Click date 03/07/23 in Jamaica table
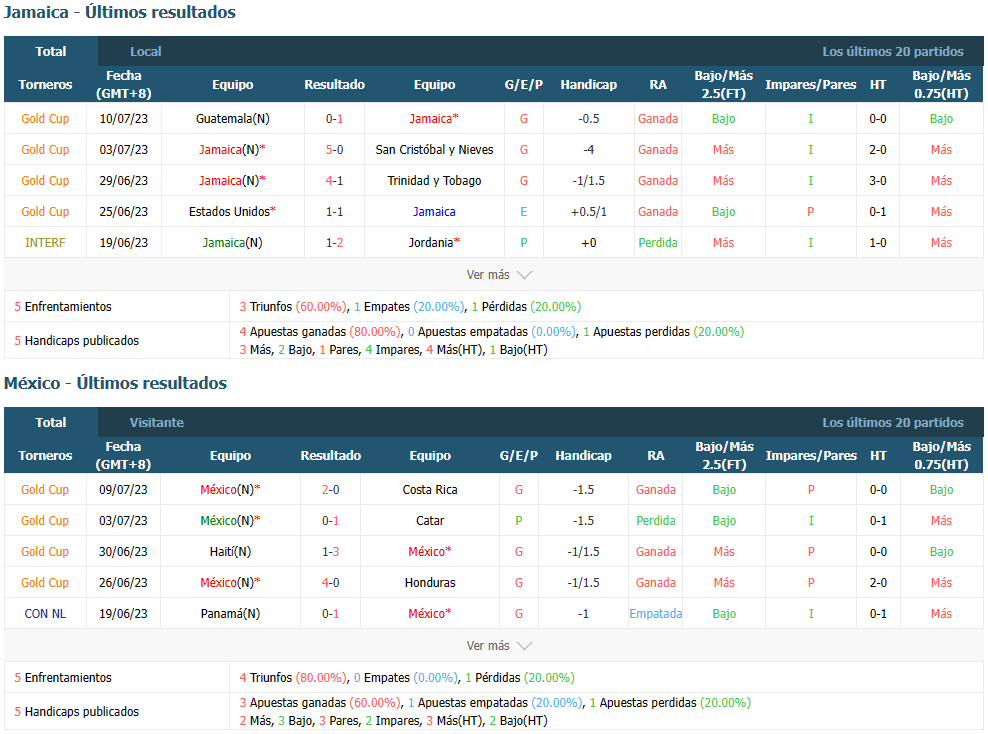Screen dimensions: 988x734 tap(124, 150)
